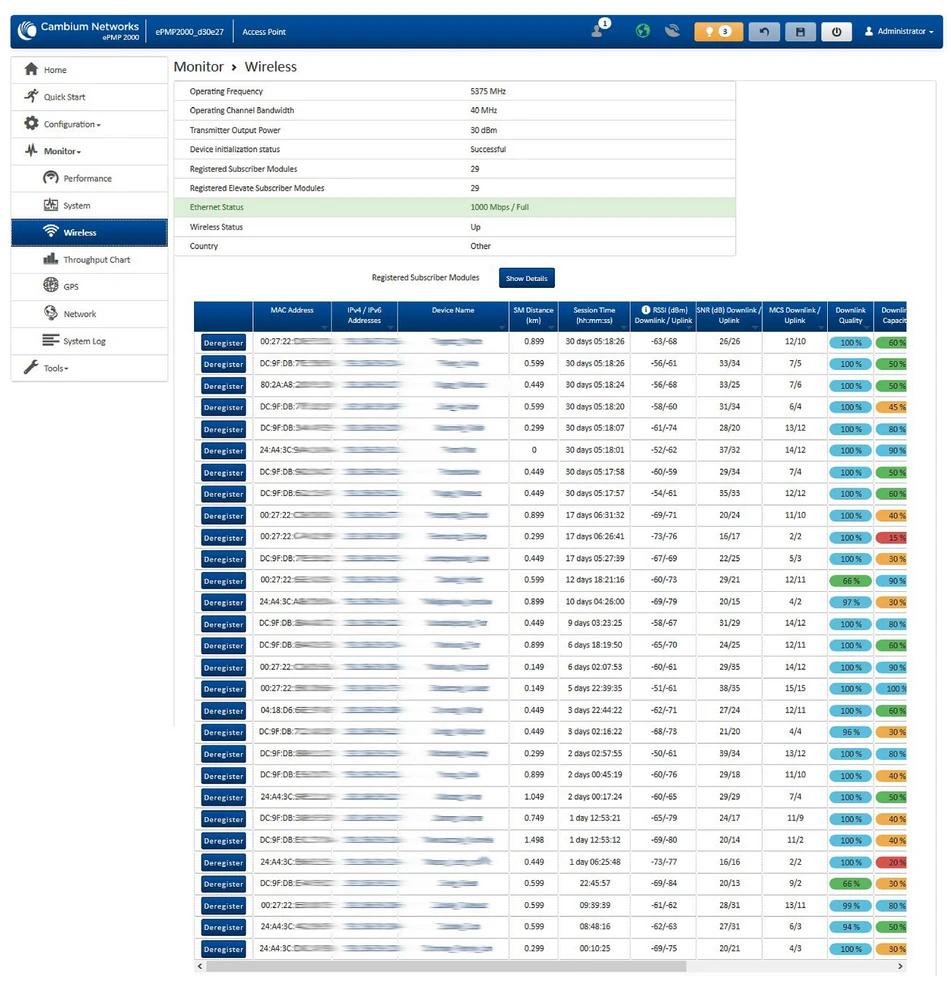Open the Throughput Chart page

(x=96, y=260)
